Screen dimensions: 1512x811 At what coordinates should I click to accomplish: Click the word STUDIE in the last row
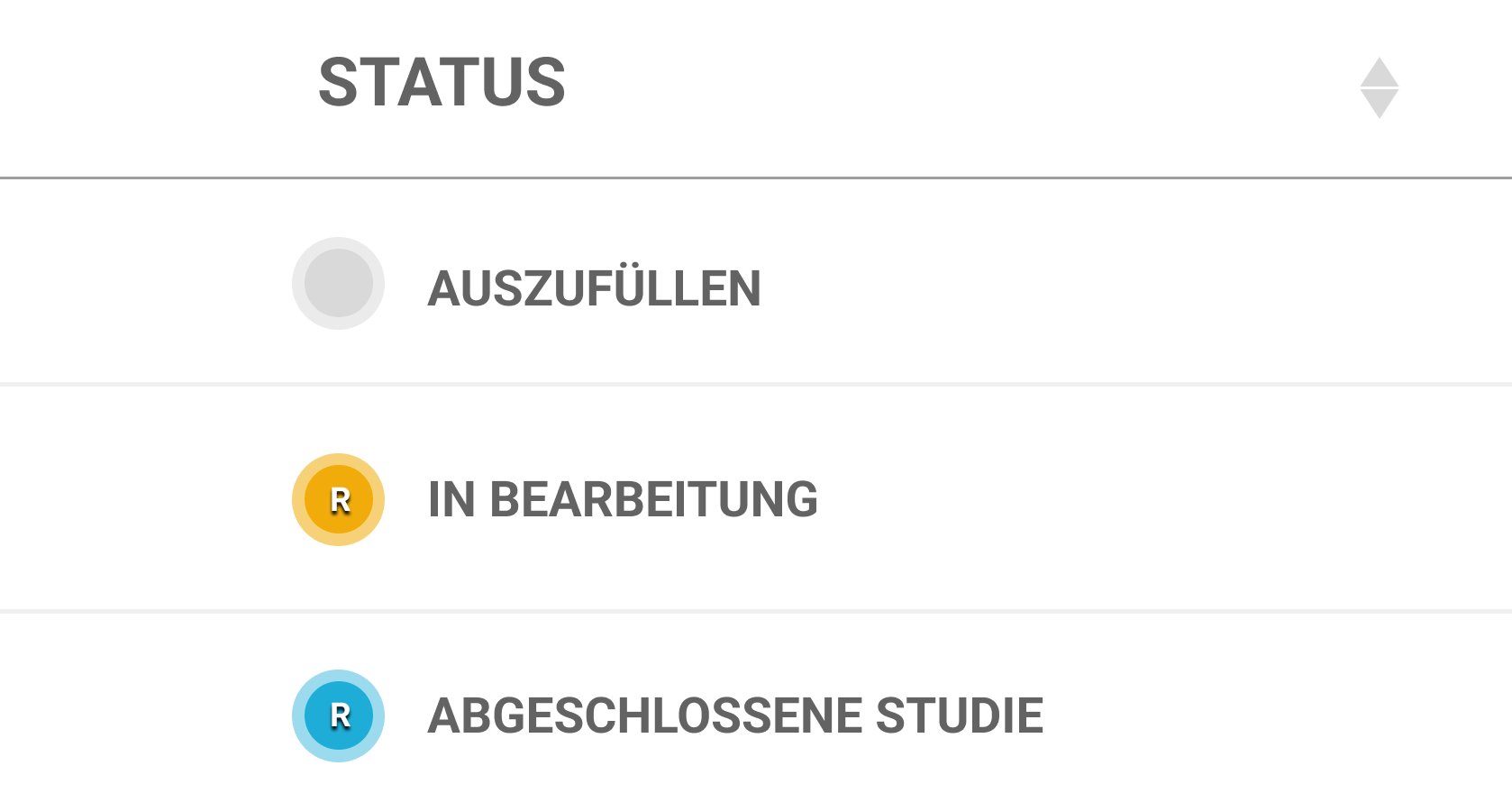pos(959,716)
